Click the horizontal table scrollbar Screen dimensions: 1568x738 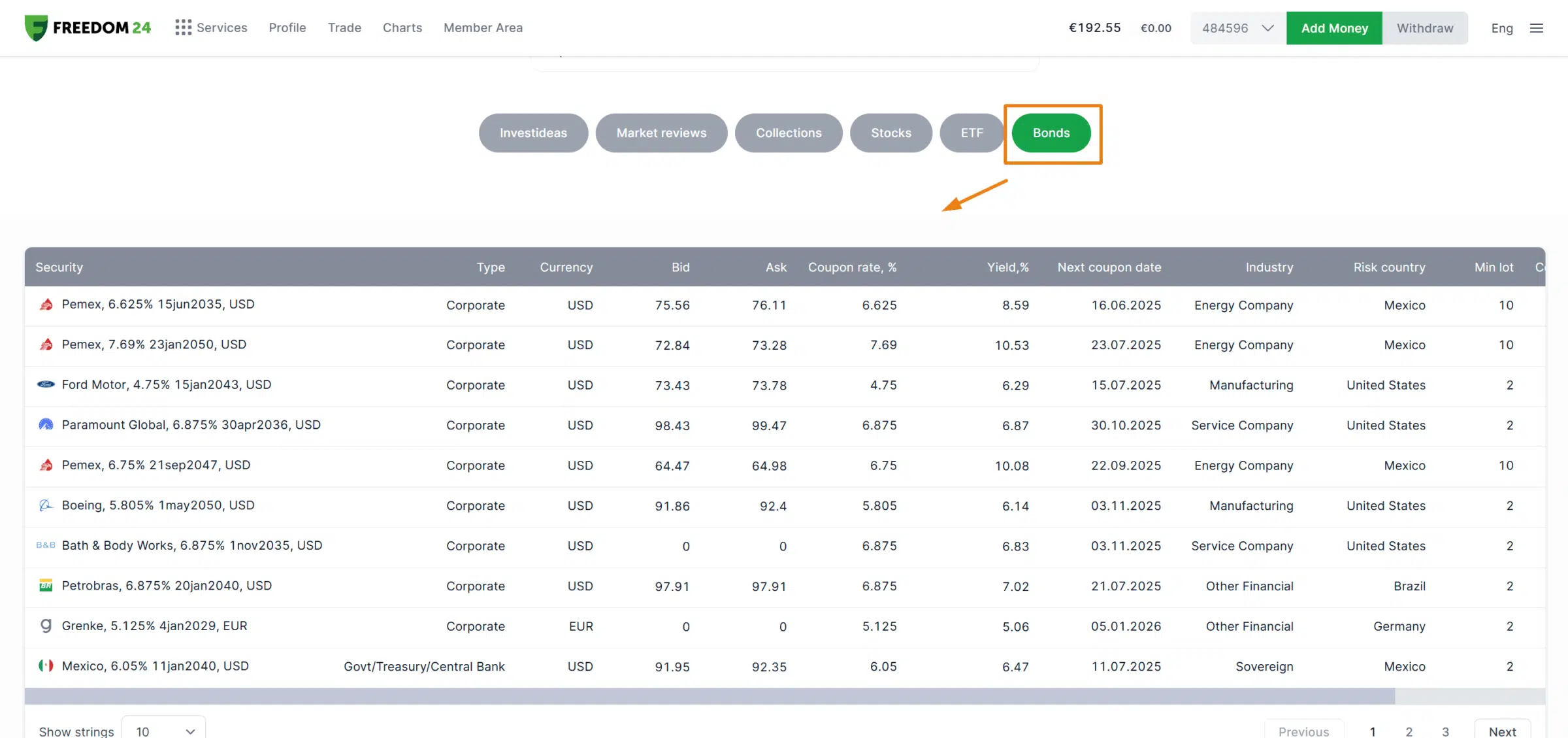710,696
